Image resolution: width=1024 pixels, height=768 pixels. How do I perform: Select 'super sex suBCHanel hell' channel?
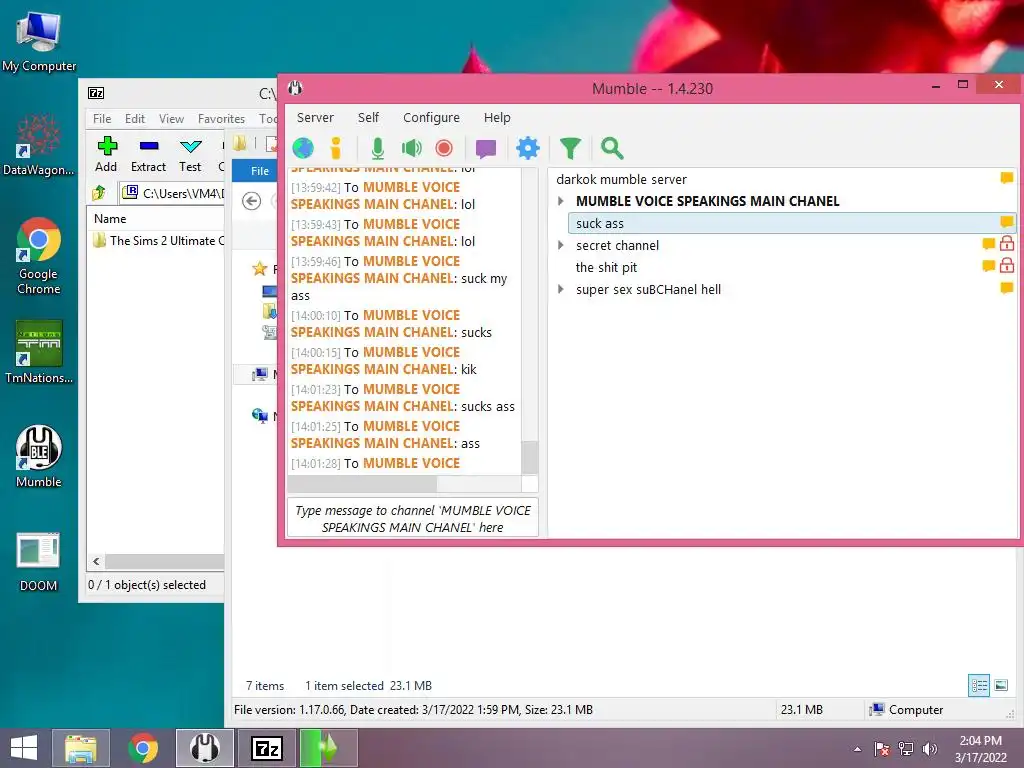(x=648, y=289)
